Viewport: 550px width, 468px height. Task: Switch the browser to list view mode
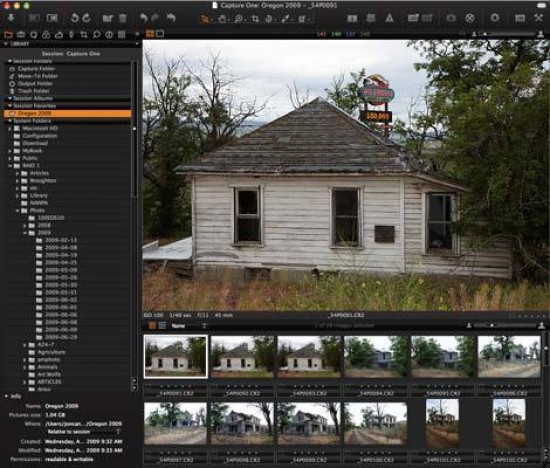[x=162, y=326]
